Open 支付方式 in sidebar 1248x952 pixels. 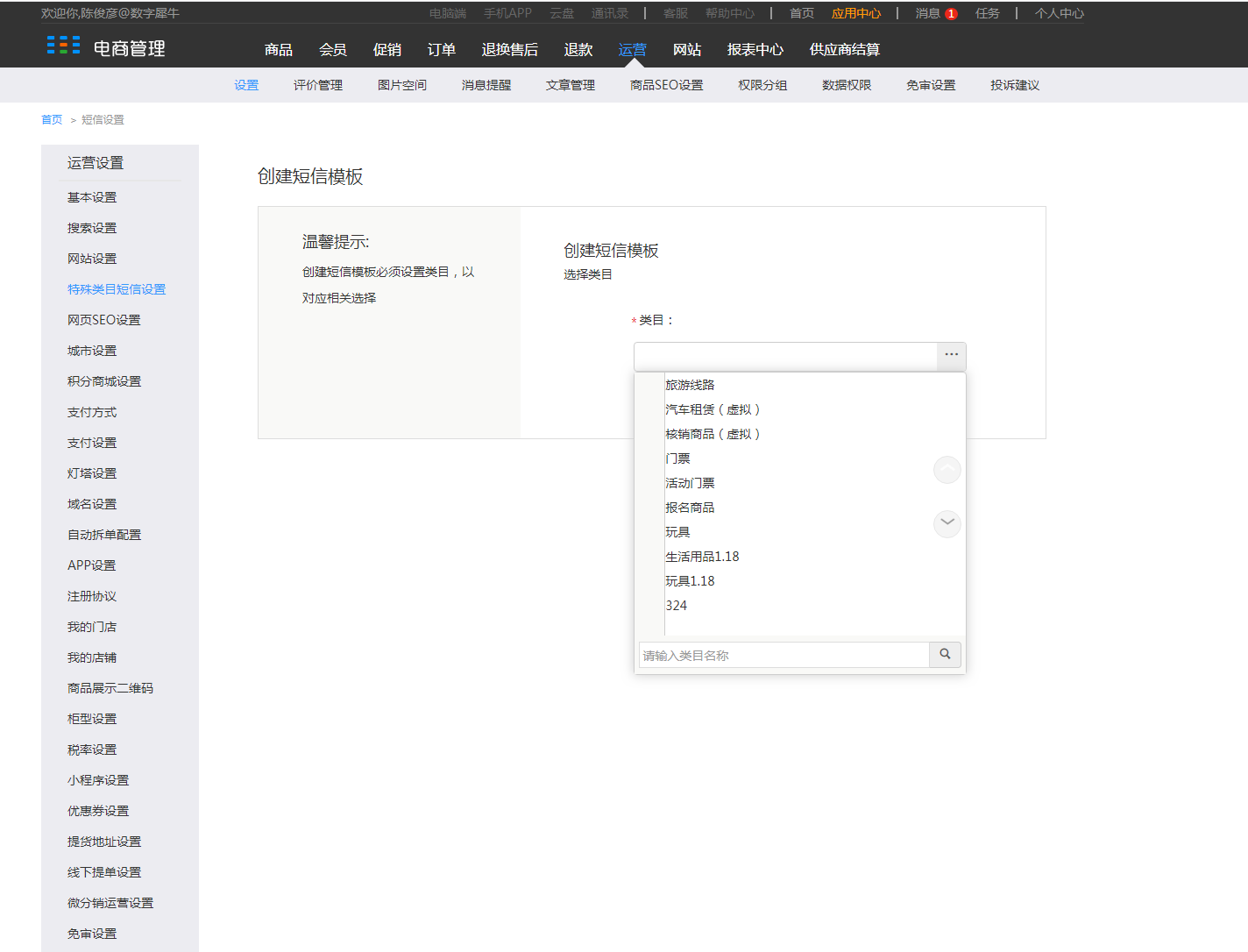(x=92, y=412)
